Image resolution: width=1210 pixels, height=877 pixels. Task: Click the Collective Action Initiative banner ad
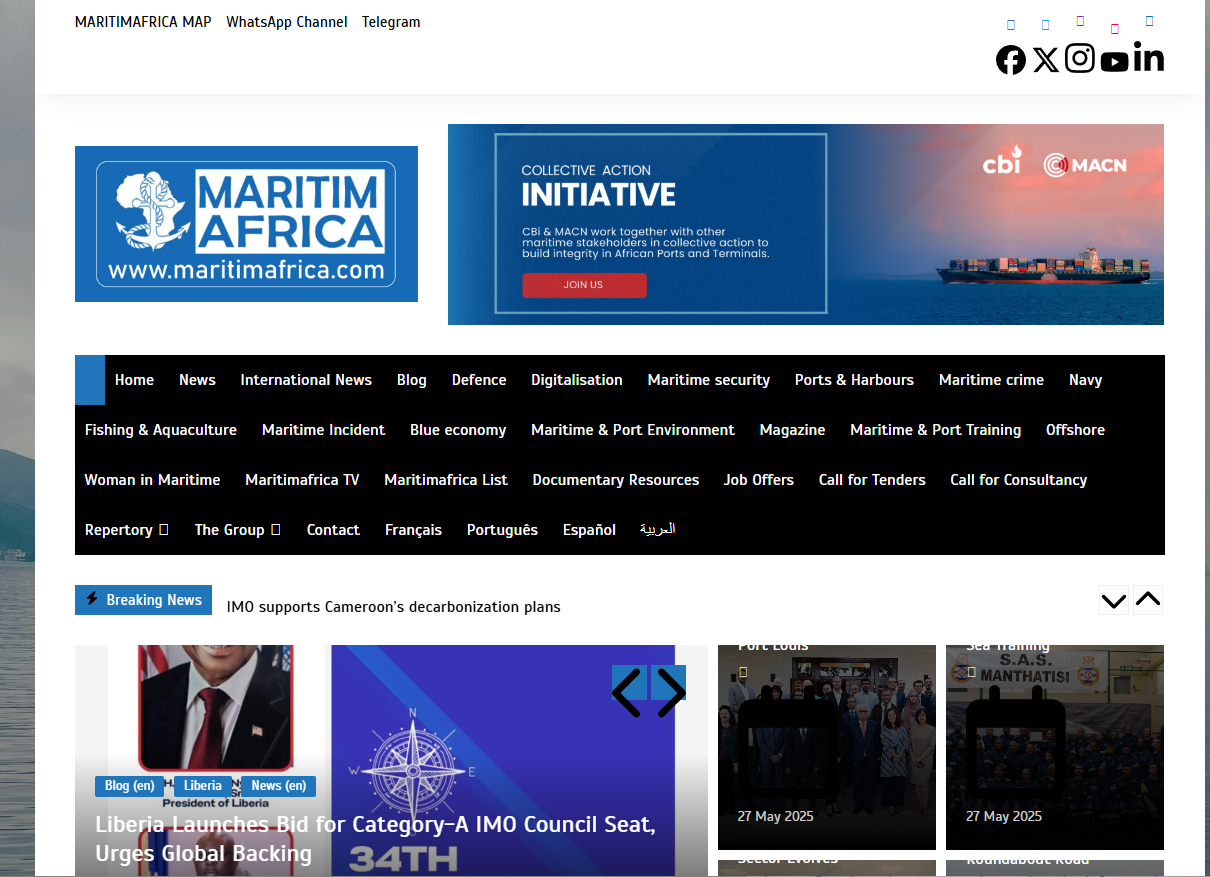tap(806, 224)
